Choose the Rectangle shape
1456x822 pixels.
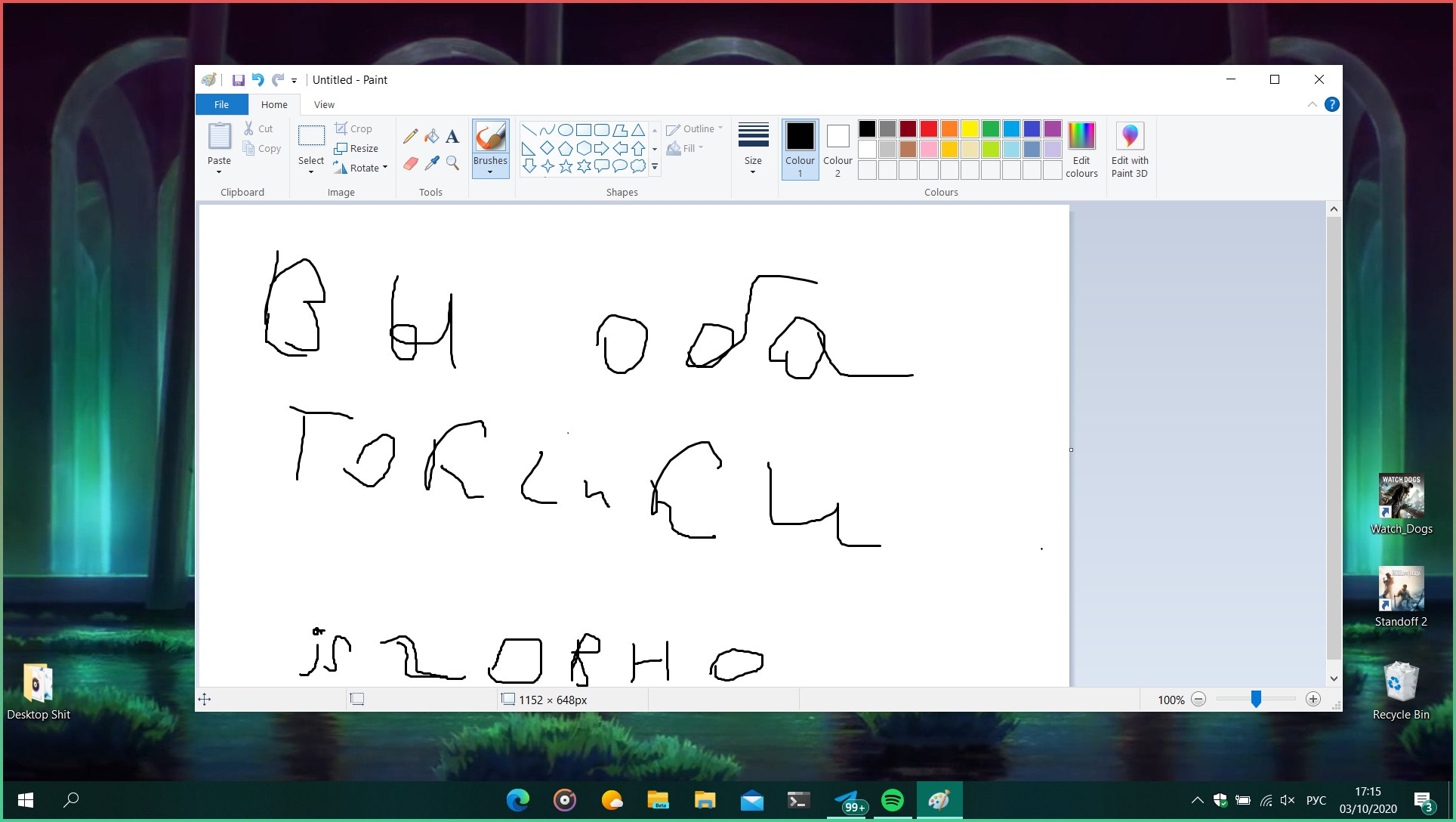tap(583, 130)
